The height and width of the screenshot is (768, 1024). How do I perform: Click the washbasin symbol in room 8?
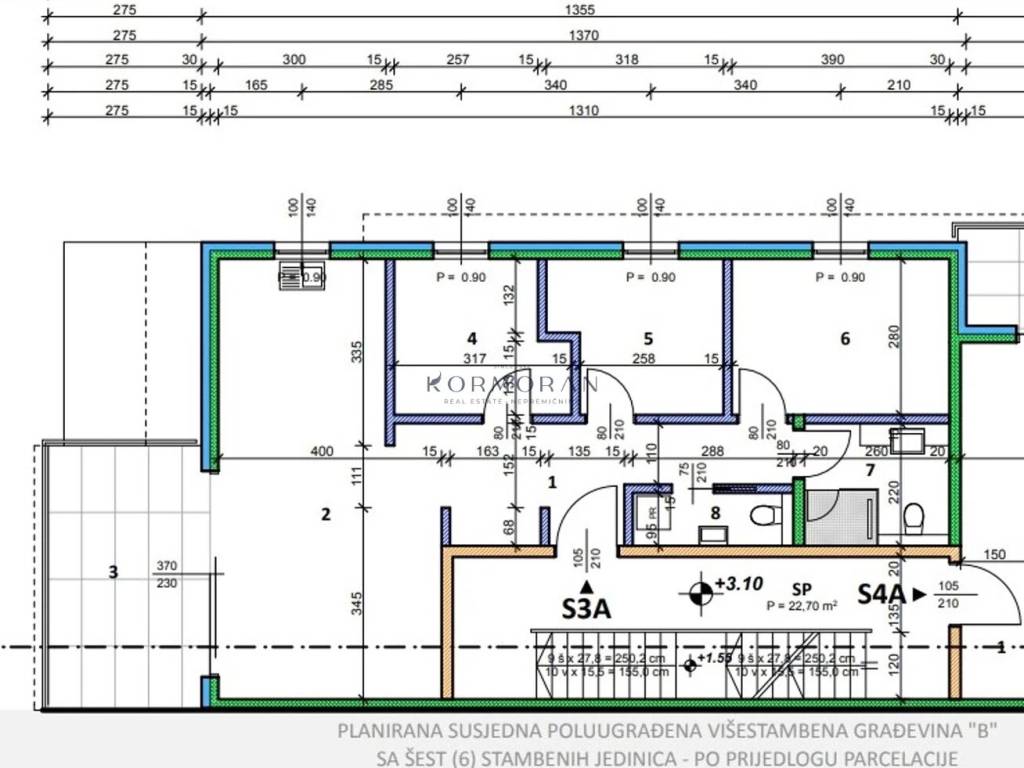[x=713, y=535]
